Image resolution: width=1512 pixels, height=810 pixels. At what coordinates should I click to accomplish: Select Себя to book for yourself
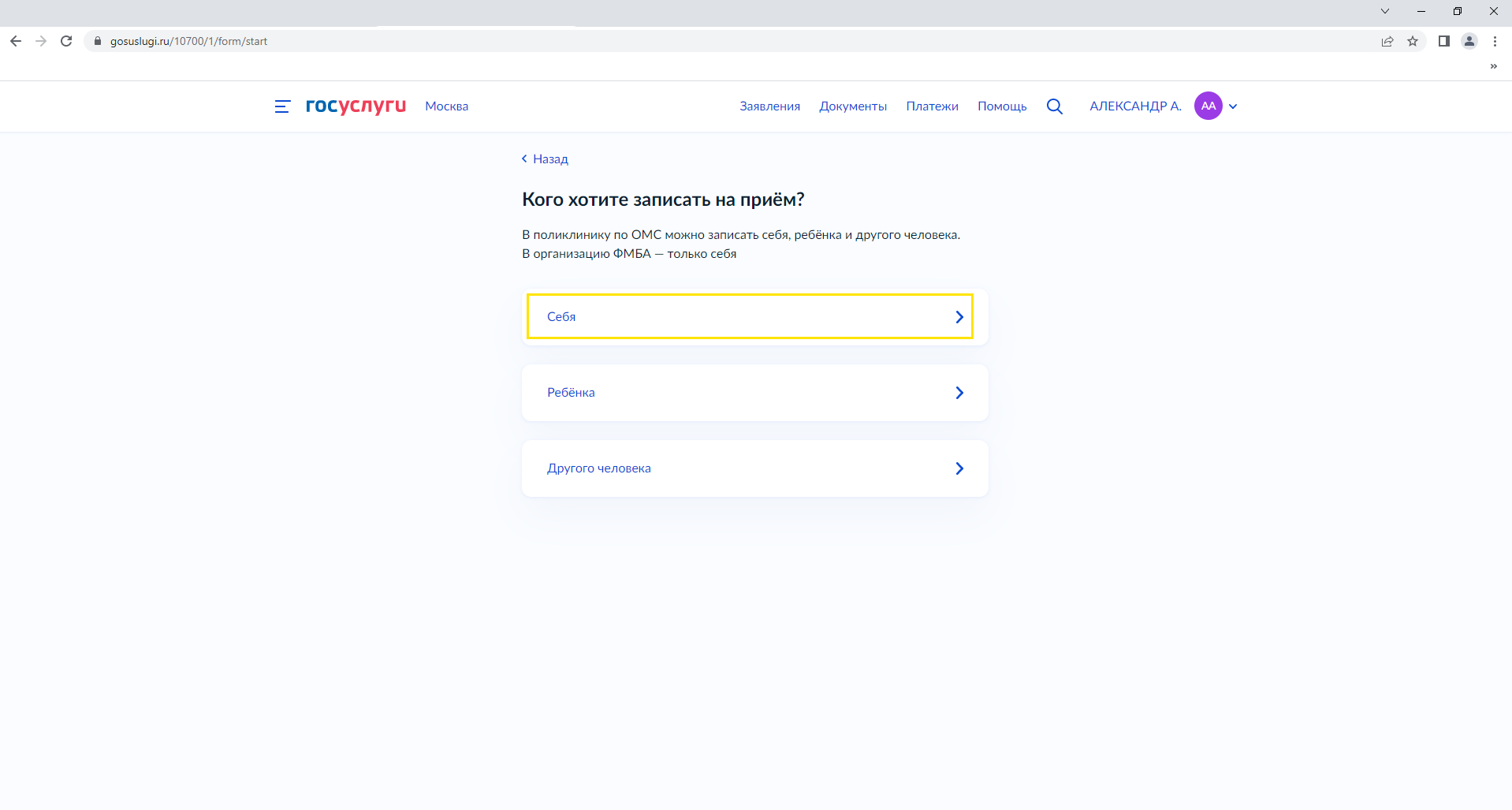(754, 316)
